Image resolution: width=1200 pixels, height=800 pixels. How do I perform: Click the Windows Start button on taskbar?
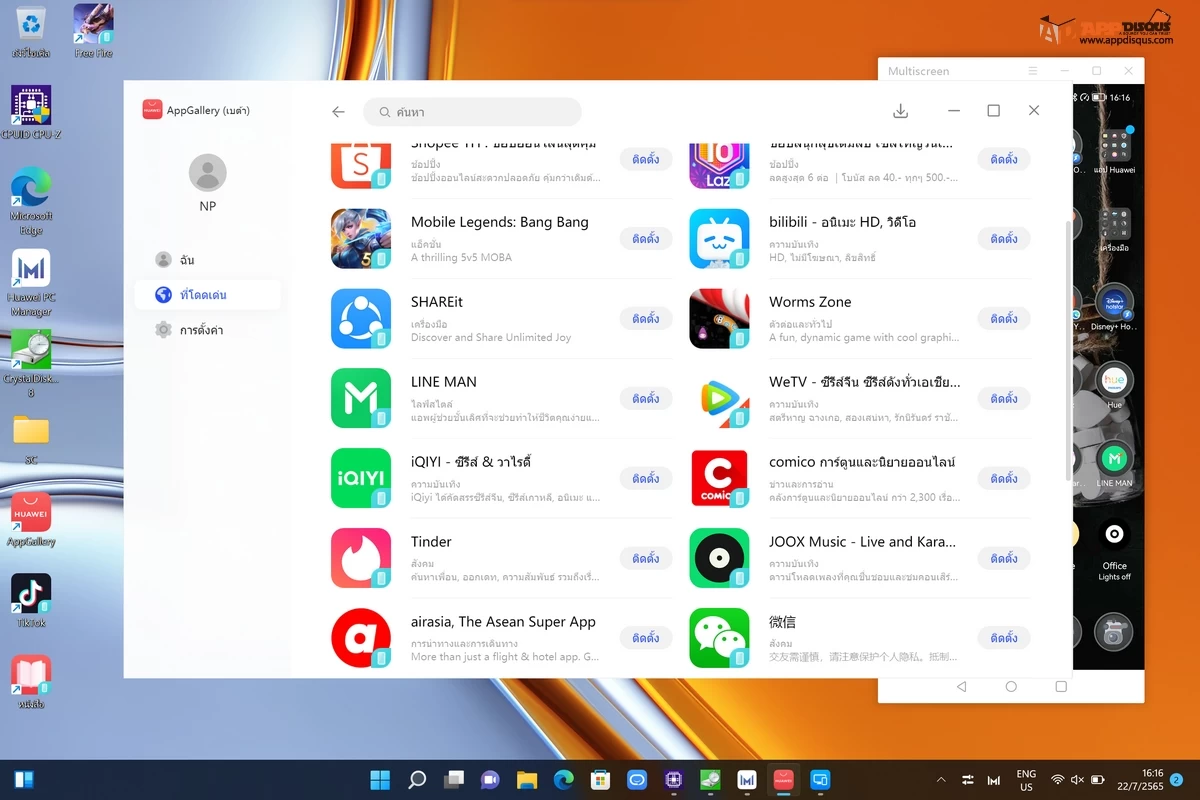(x=380, y=779)
